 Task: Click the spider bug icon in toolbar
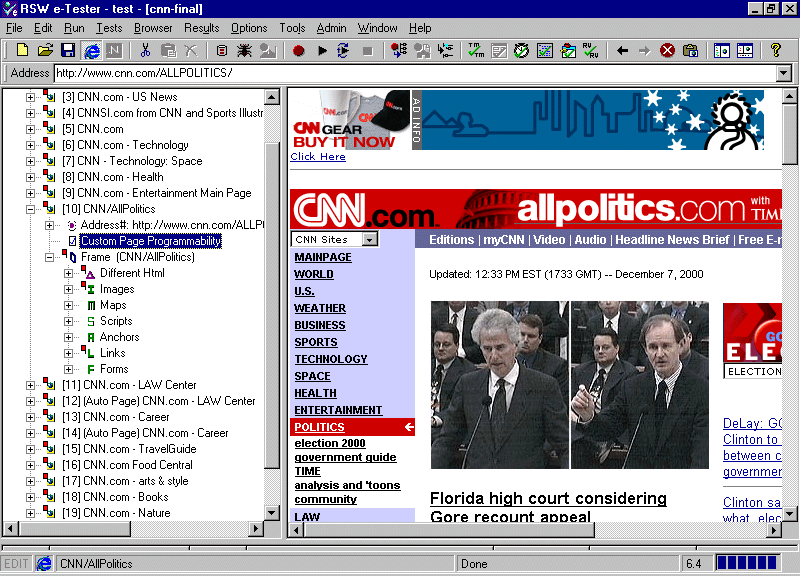point(245,50)
